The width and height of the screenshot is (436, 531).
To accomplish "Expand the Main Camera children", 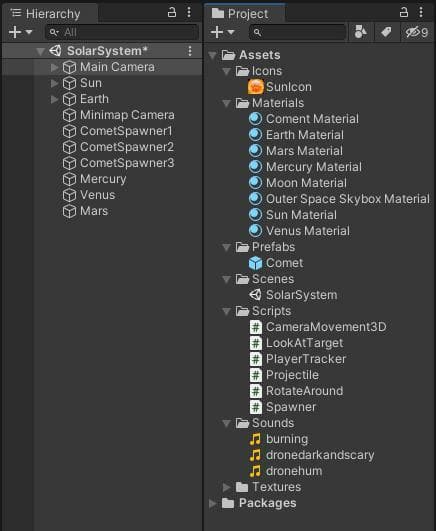I will [x=54, y=67].
